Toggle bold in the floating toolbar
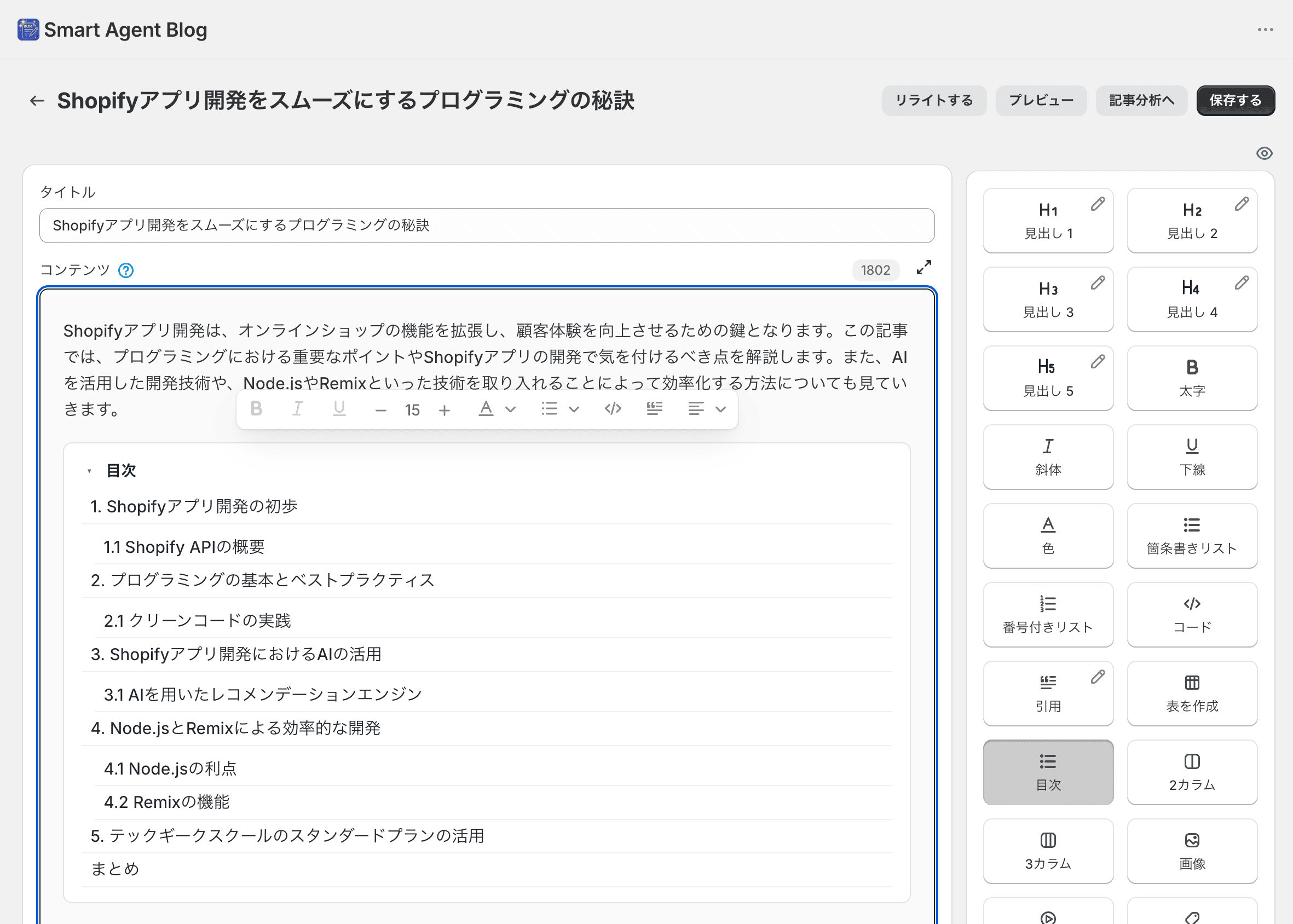This screenshot has width=1293, height=924. coord(257,408)
